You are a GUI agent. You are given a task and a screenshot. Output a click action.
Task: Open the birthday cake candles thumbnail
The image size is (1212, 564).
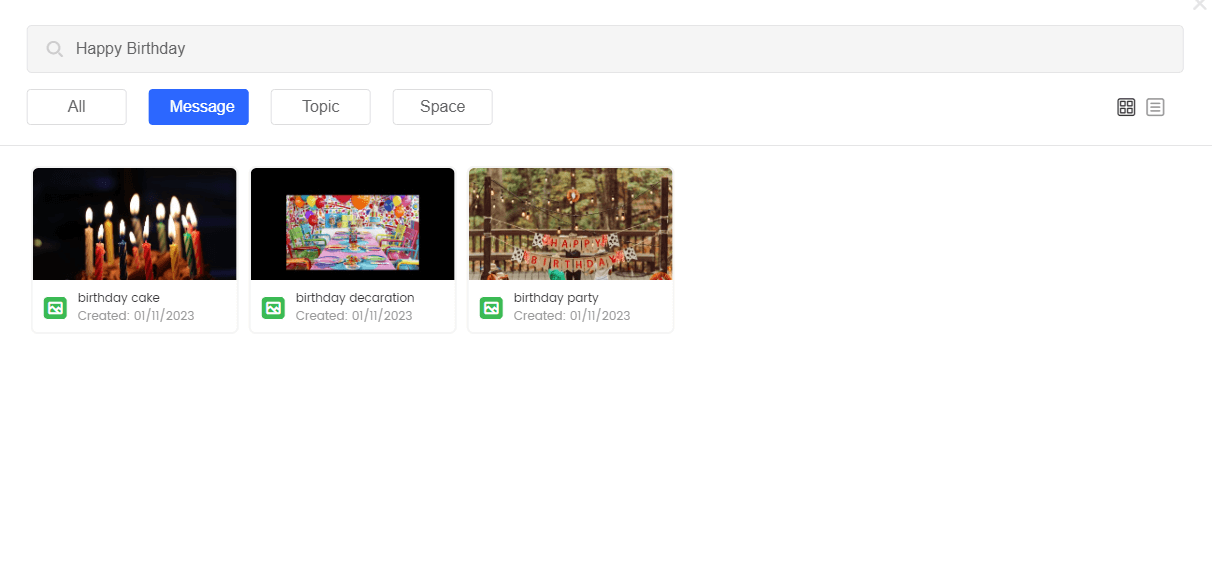(135, 224)
